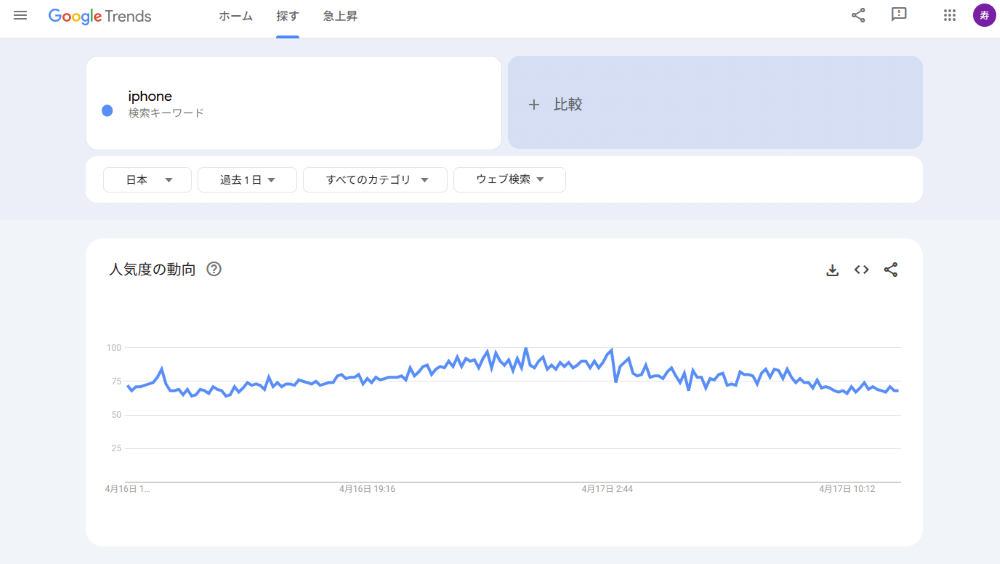Viewport: 1000px width, 564px height.
Task: Edit the iphone search term field
Action: [293, 103]
